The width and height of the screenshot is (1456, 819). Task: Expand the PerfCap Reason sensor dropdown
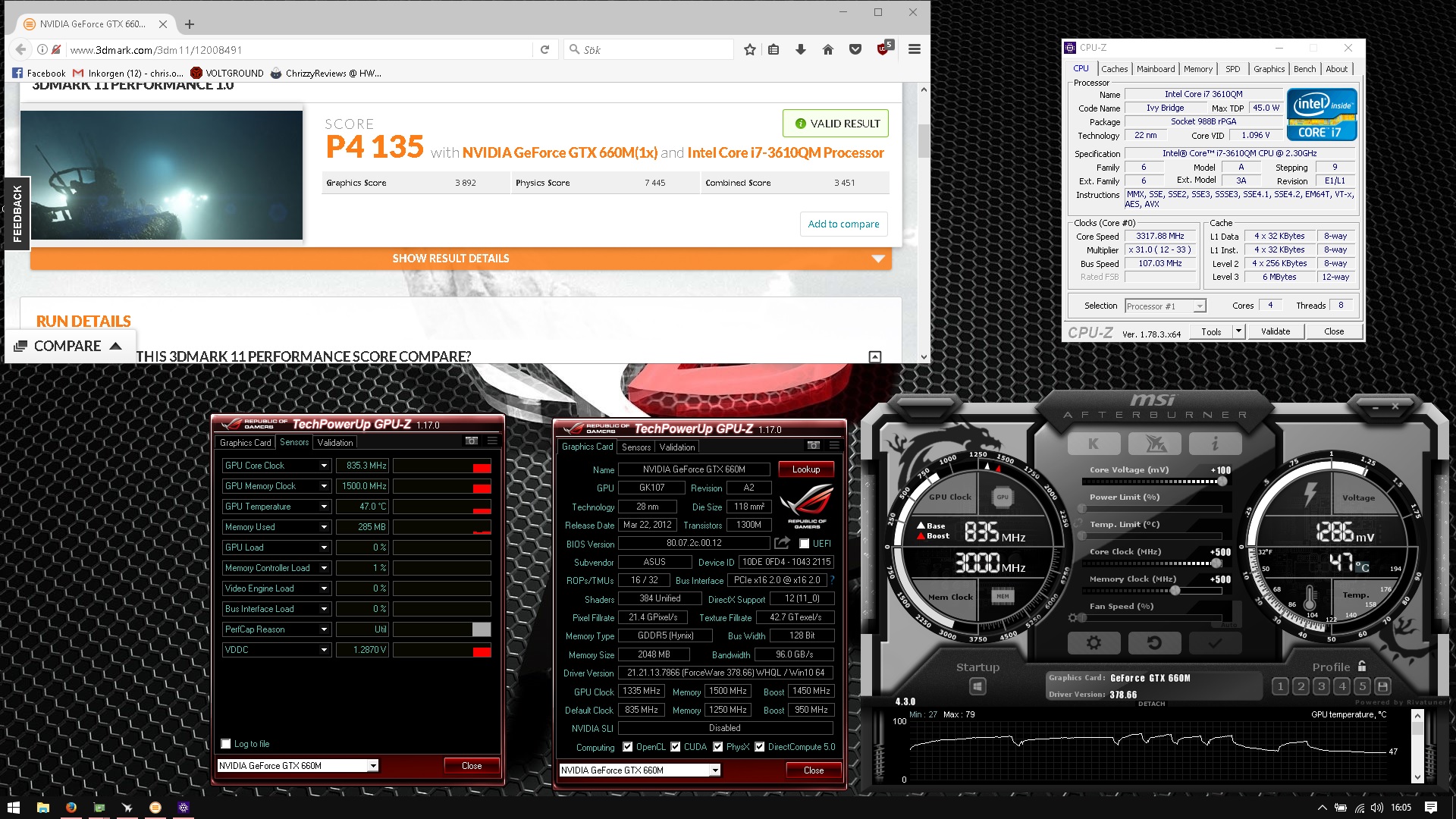[324, 629]
